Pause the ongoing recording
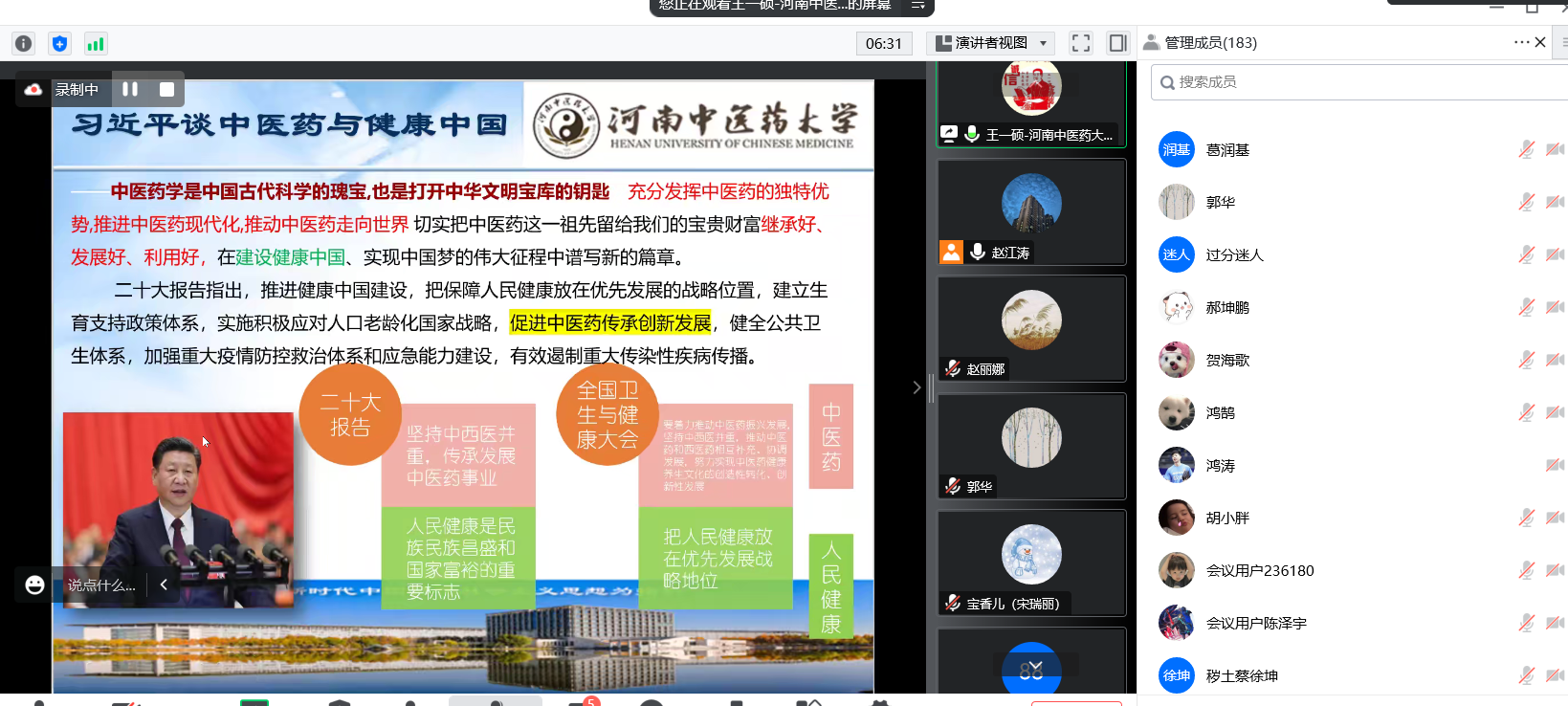 [130, 89]
